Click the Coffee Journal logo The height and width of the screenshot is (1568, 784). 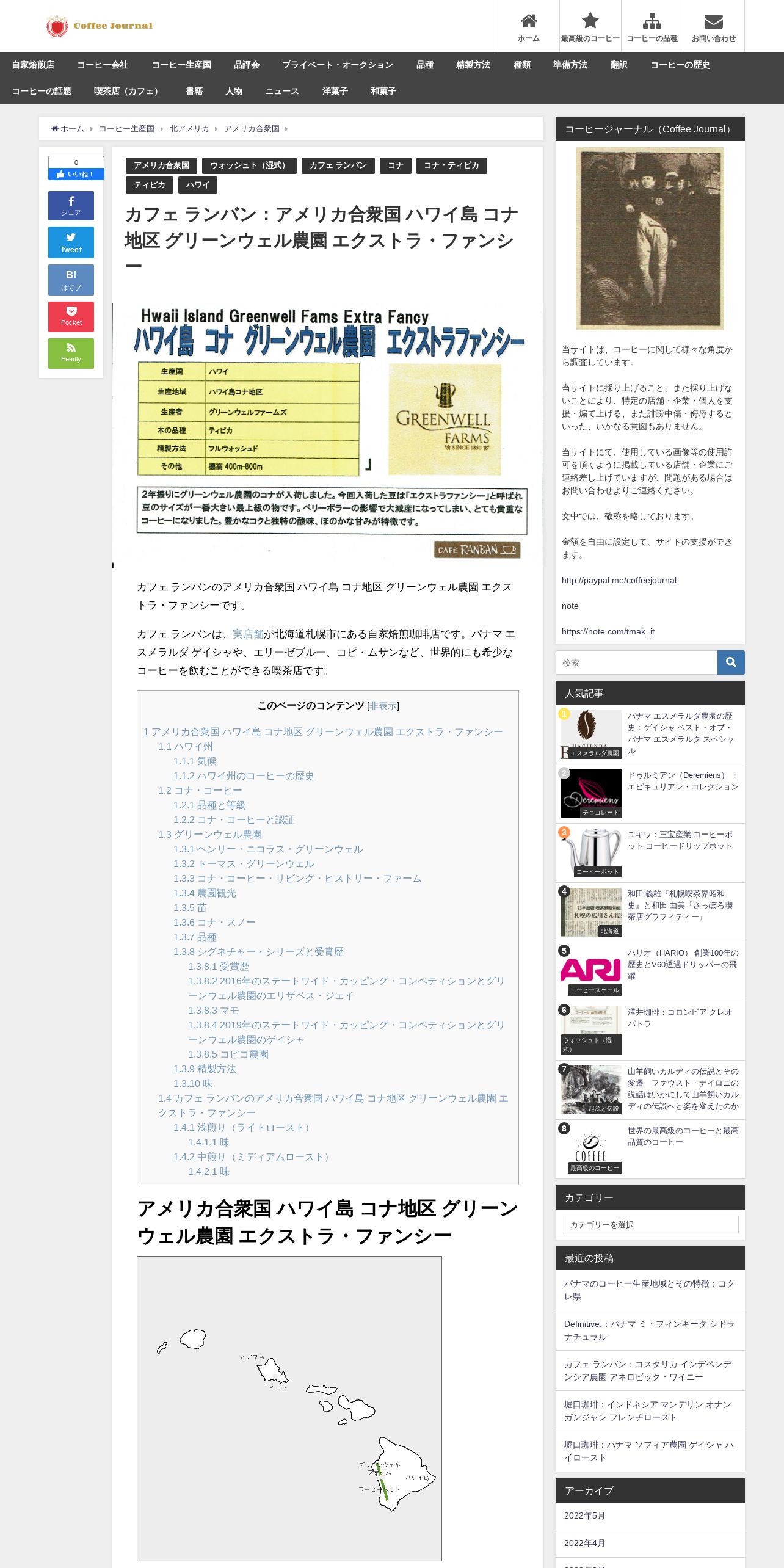[x=100, y=26]
